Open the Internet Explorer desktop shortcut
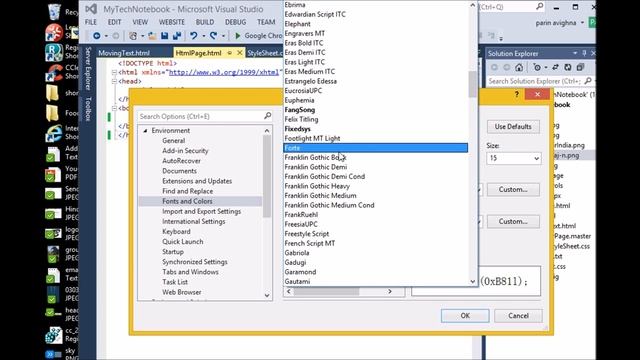 (54, 133)
